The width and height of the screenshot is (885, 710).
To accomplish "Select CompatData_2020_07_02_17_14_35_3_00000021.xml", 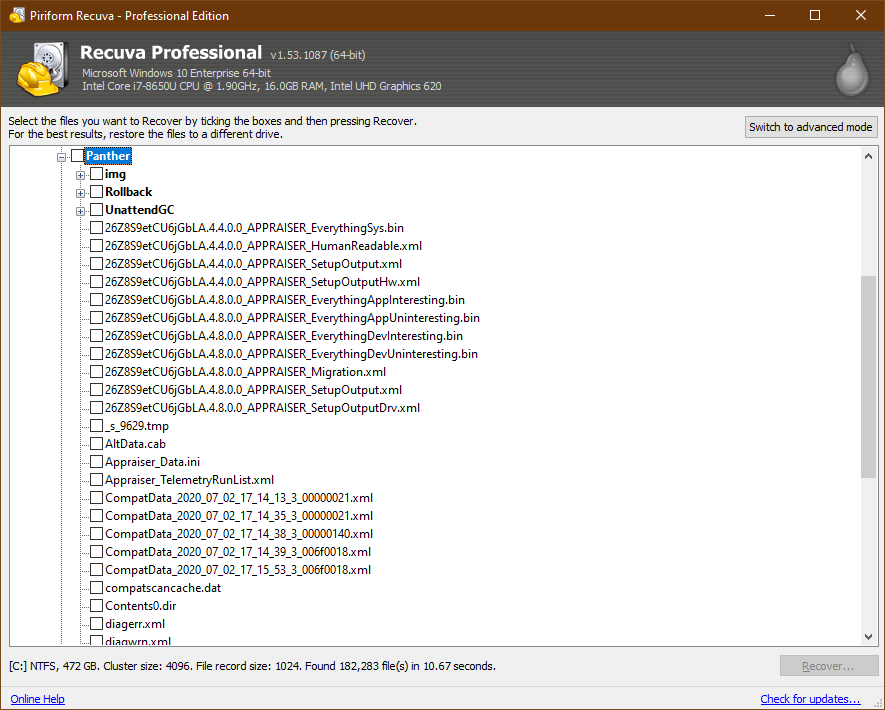I will (239, 516).
